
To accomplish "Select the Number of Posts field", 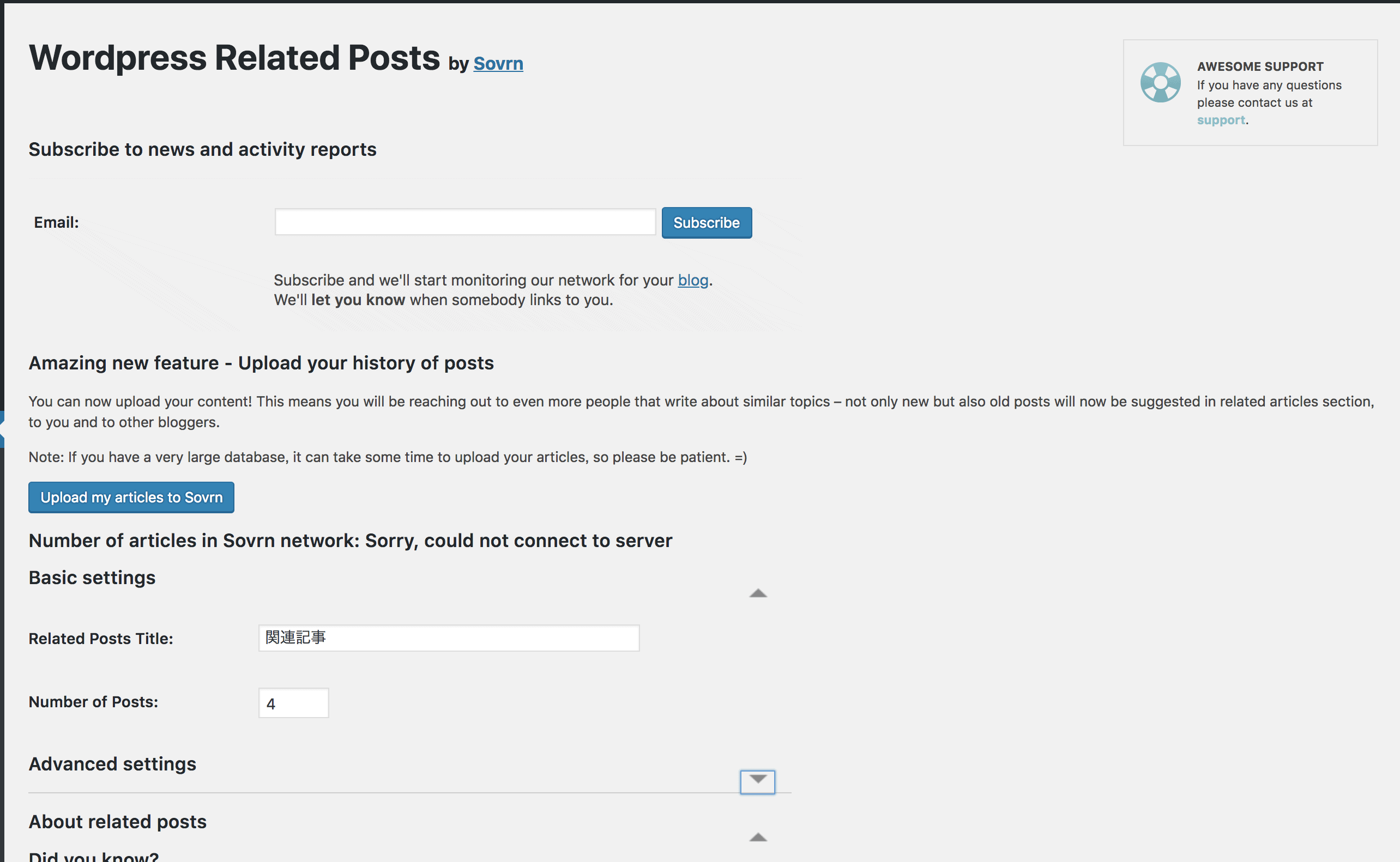I will point(293,703).
